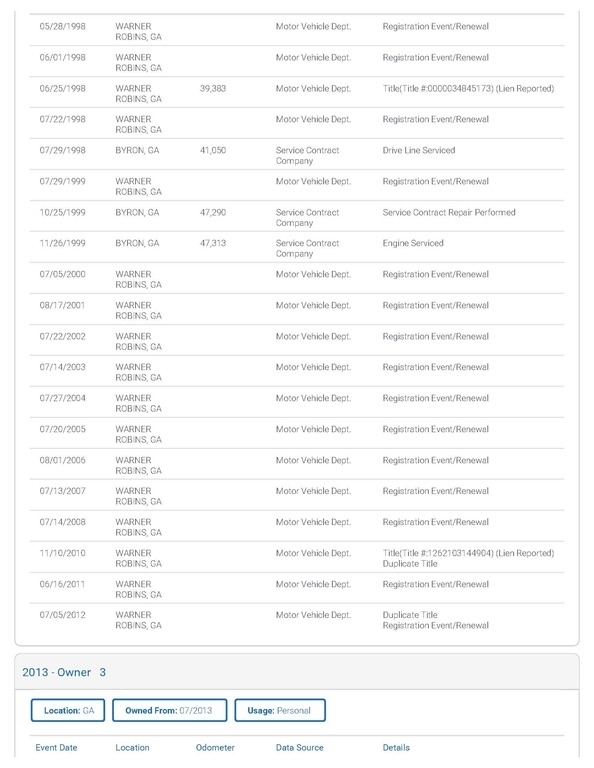The height and width of the screenshot is (768, 594).
Task: Collapse the 2013 - Owner 3 section header
Action: (297, 672)
